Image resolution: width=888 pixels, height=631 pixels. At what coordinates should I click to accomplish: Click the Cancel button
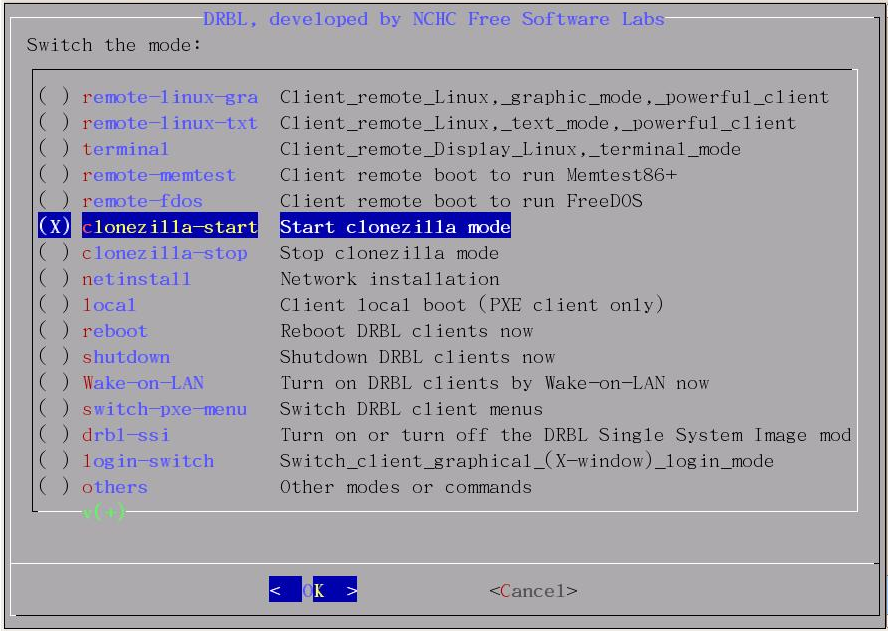point(533,591)
